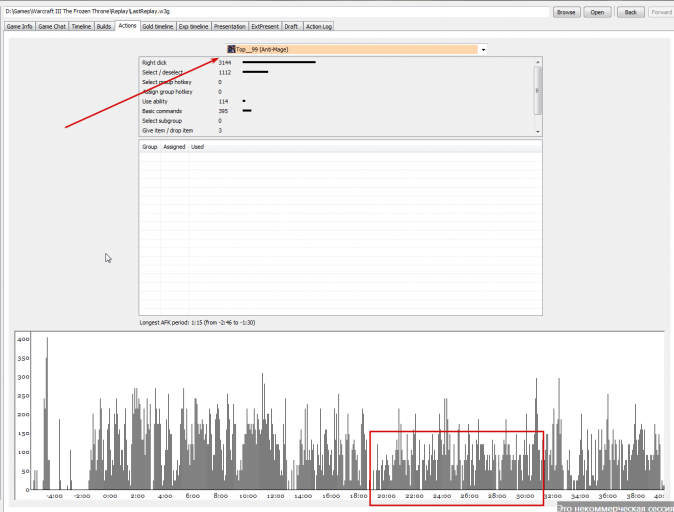Click the dropdown arrow of player selector
This screenshot has width=674, height=512.
[x=483, y=49]
